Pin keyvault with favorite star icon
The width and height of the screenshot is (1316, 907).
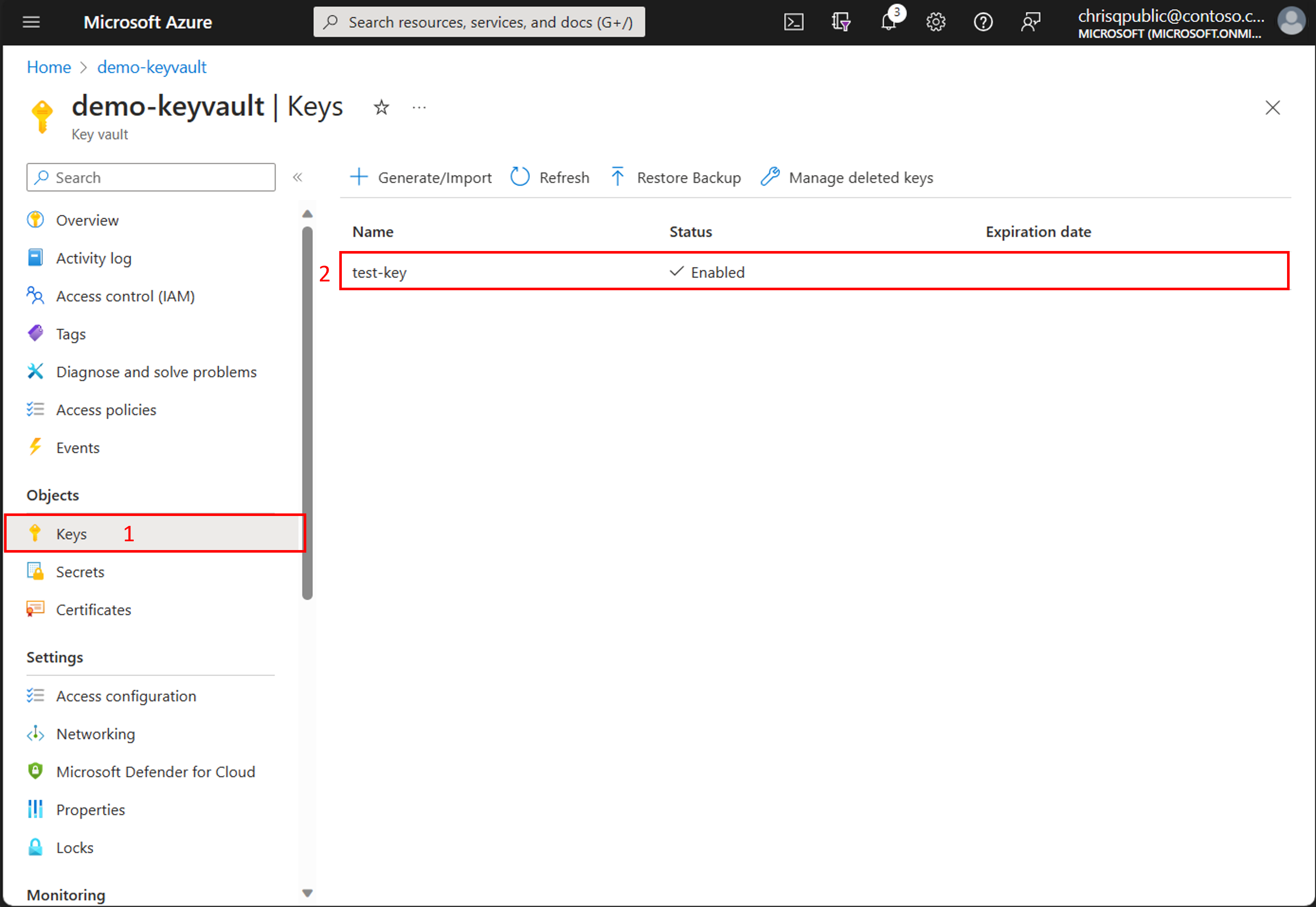click(x=381, y=107)
